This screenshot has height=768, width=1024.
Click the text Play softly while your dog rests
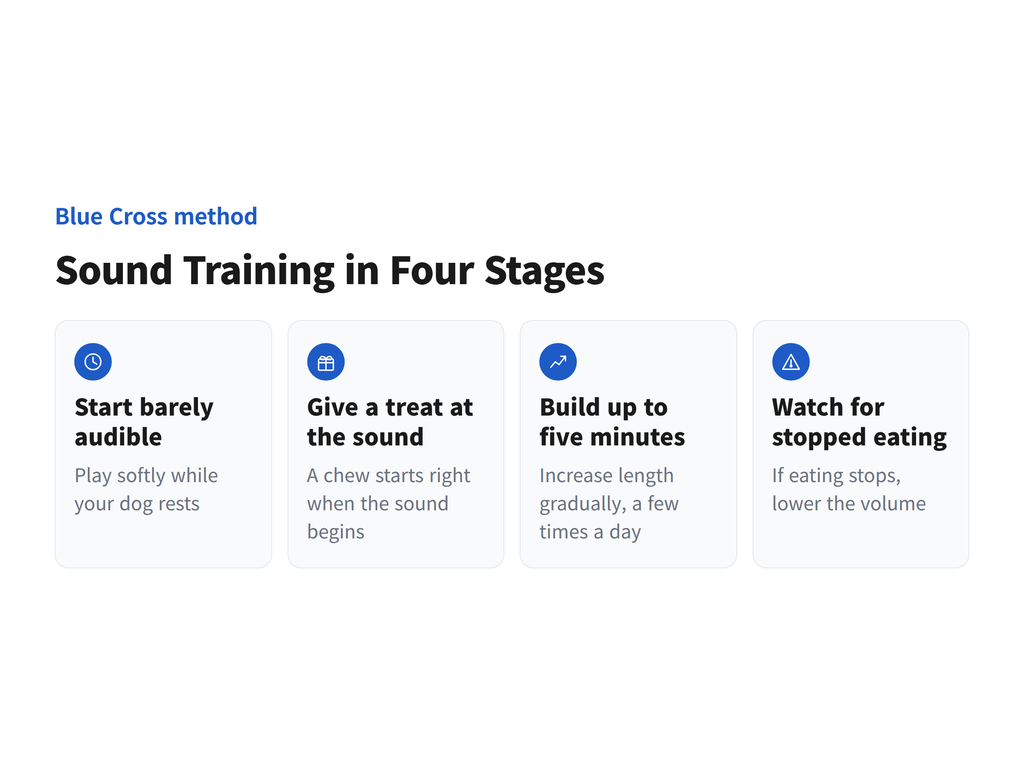[146, 489]
